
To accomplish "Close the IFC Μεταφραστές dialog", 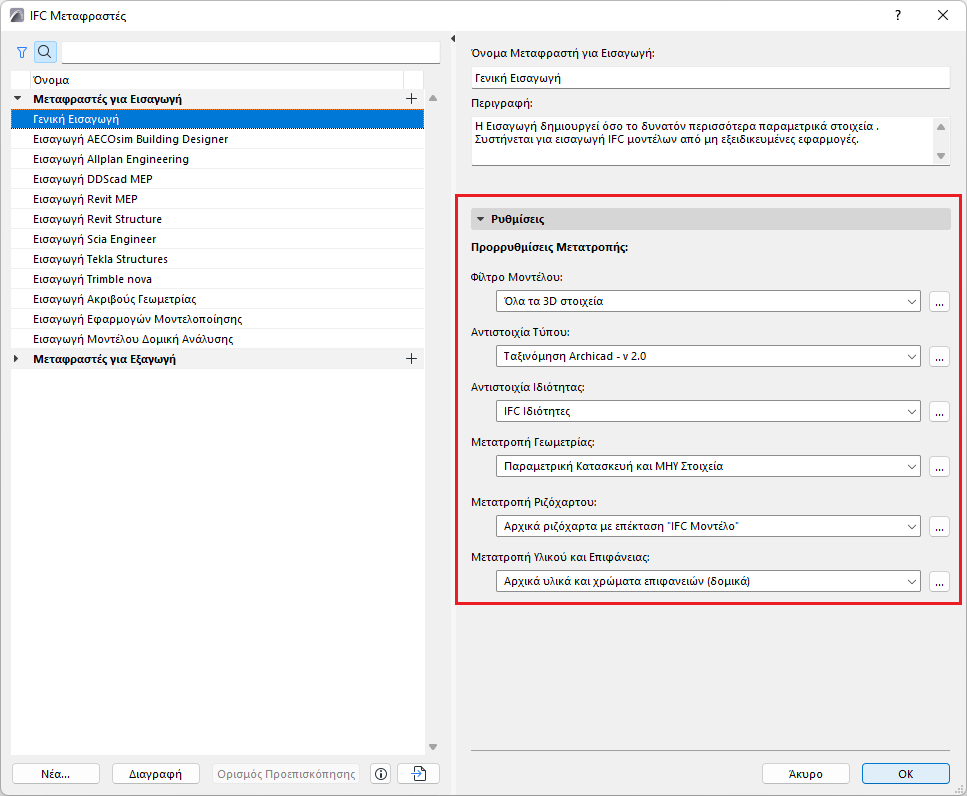I will [x=943, y=15].
